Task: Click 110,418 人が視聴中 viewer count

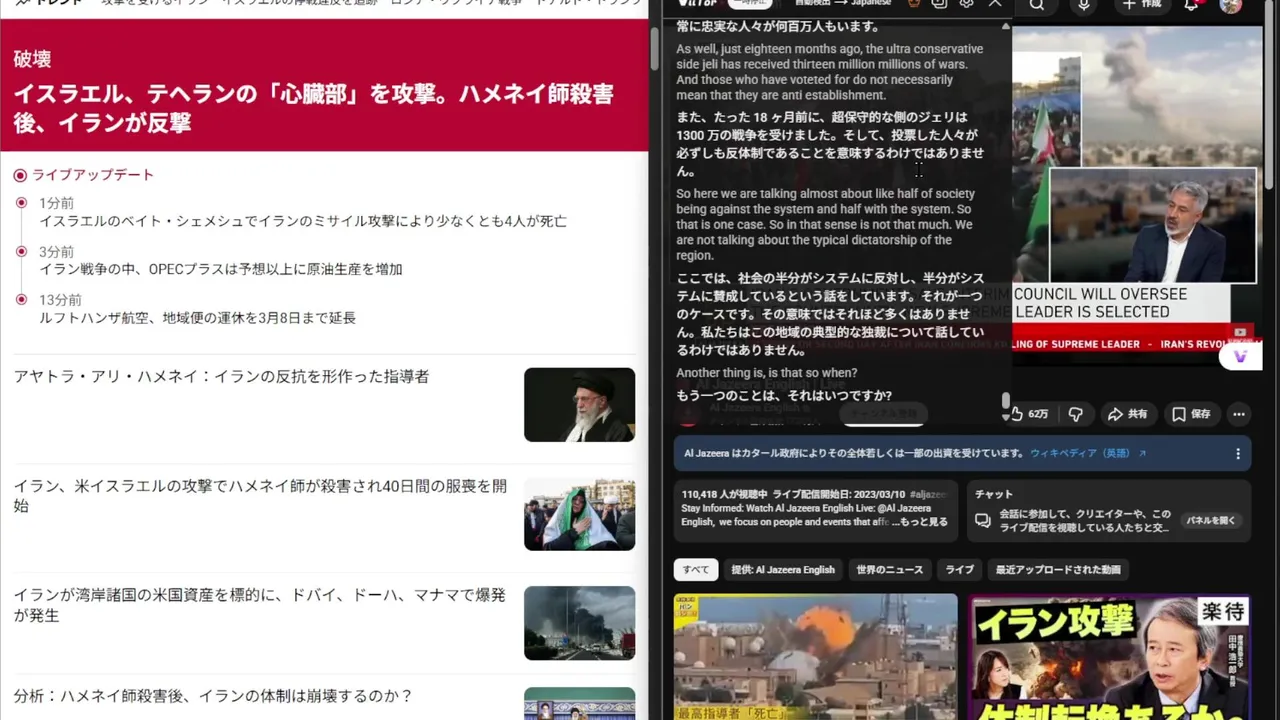Action: (725, 494)
